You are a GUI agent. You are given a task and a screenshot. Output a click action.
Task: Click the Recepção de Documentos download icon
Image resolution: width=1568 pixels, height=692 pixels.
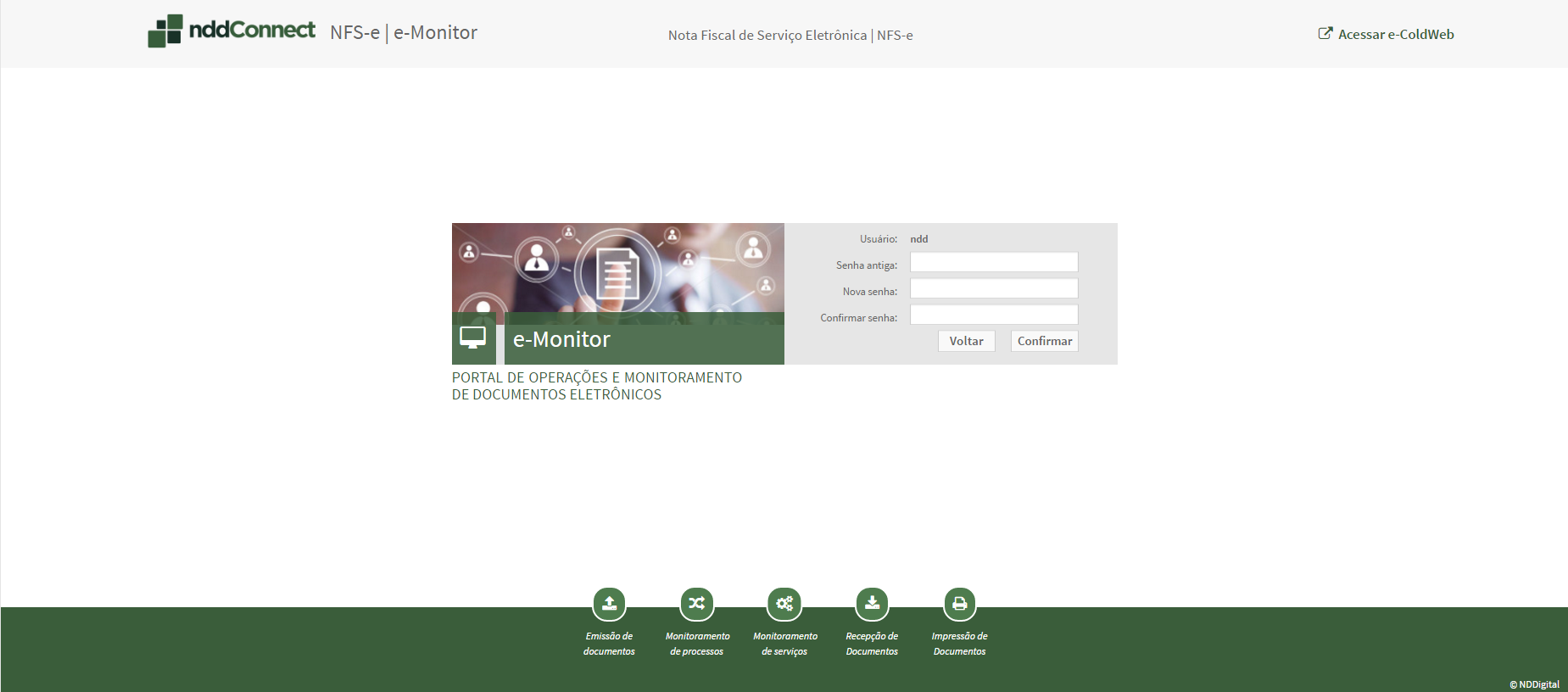[x=872, y=604]
